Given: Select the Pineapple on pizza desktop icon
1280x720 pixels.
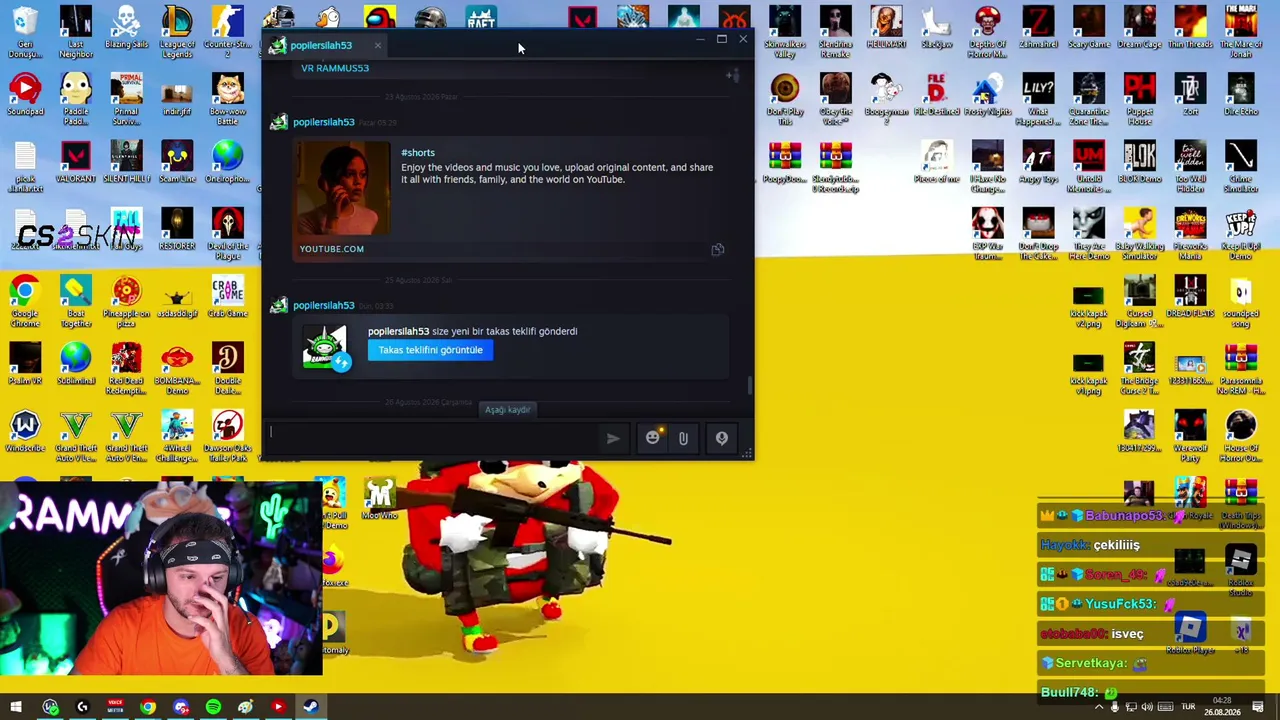Looking at the screenshot, I should tap(126, 302).
